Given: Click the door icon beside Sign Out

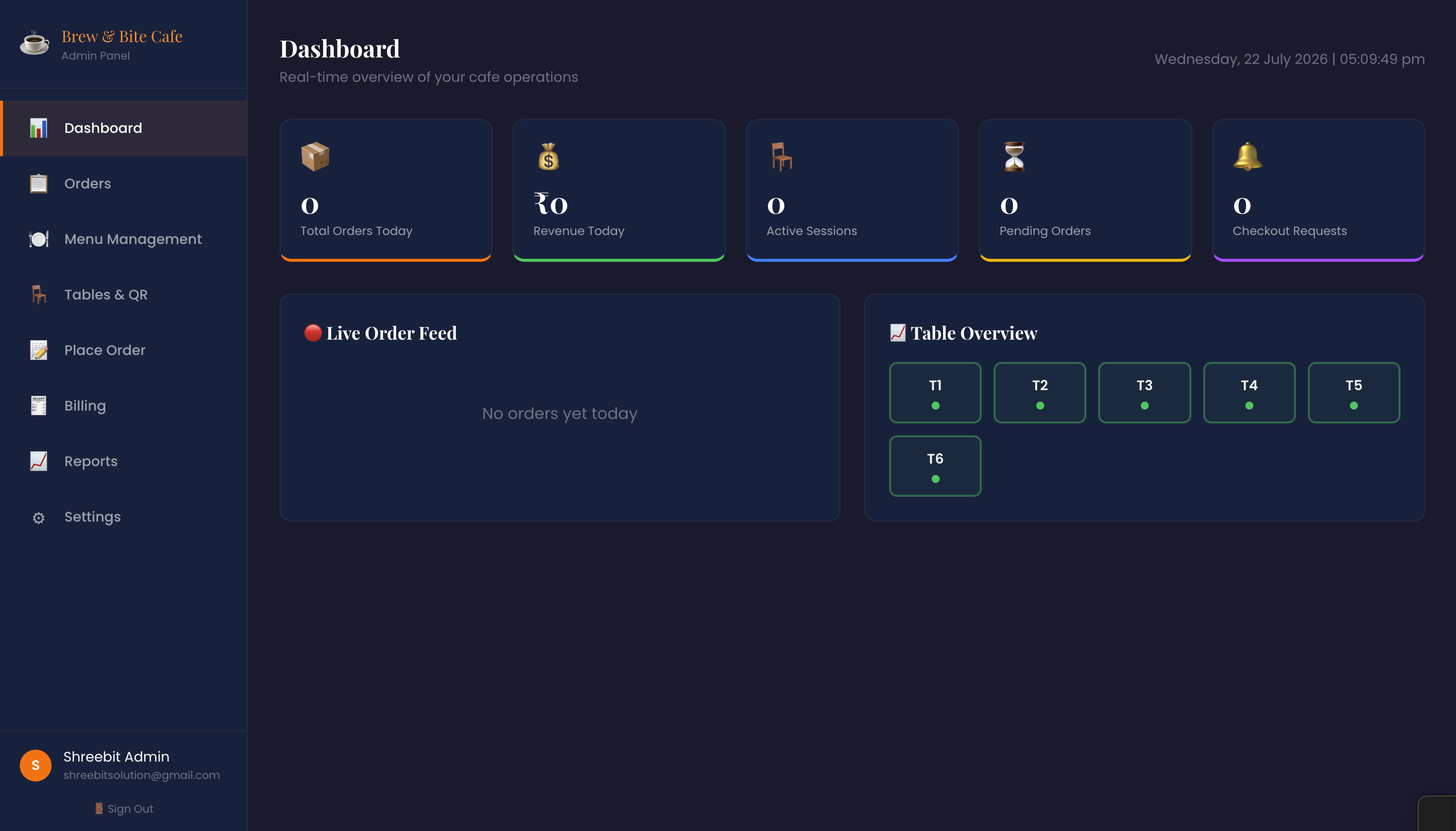Looking at the screenshot, I should tap(99, 808).
